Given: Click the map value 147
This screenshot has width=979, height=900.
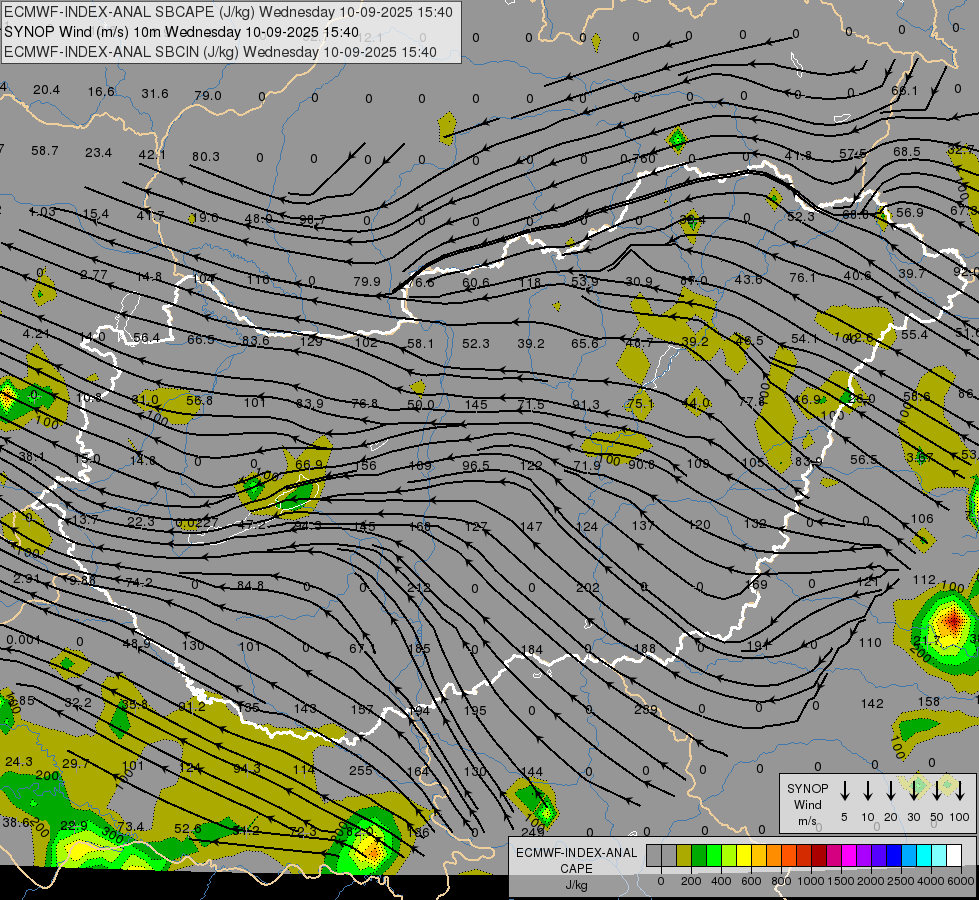Looking at the screenshot, I should click(531, 527).
